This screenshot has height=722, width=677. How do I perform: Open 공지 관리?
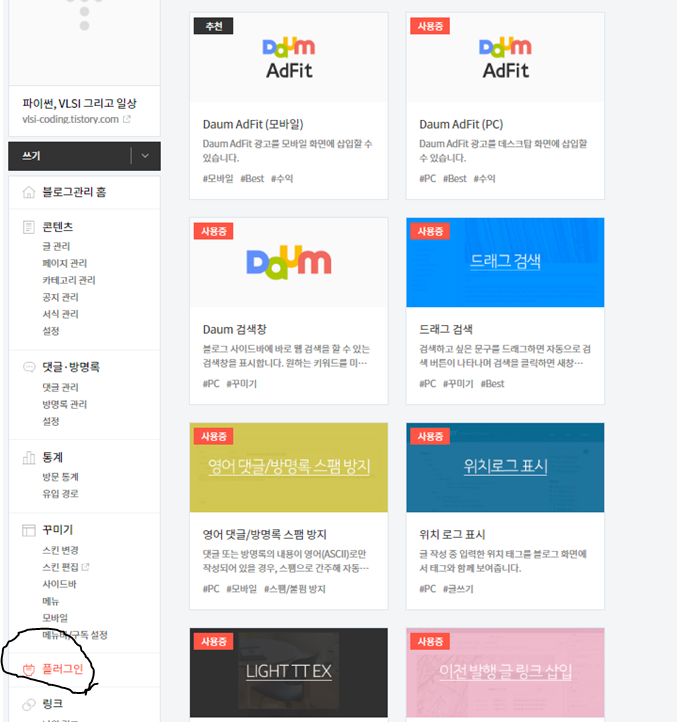(x=60, y=297)
